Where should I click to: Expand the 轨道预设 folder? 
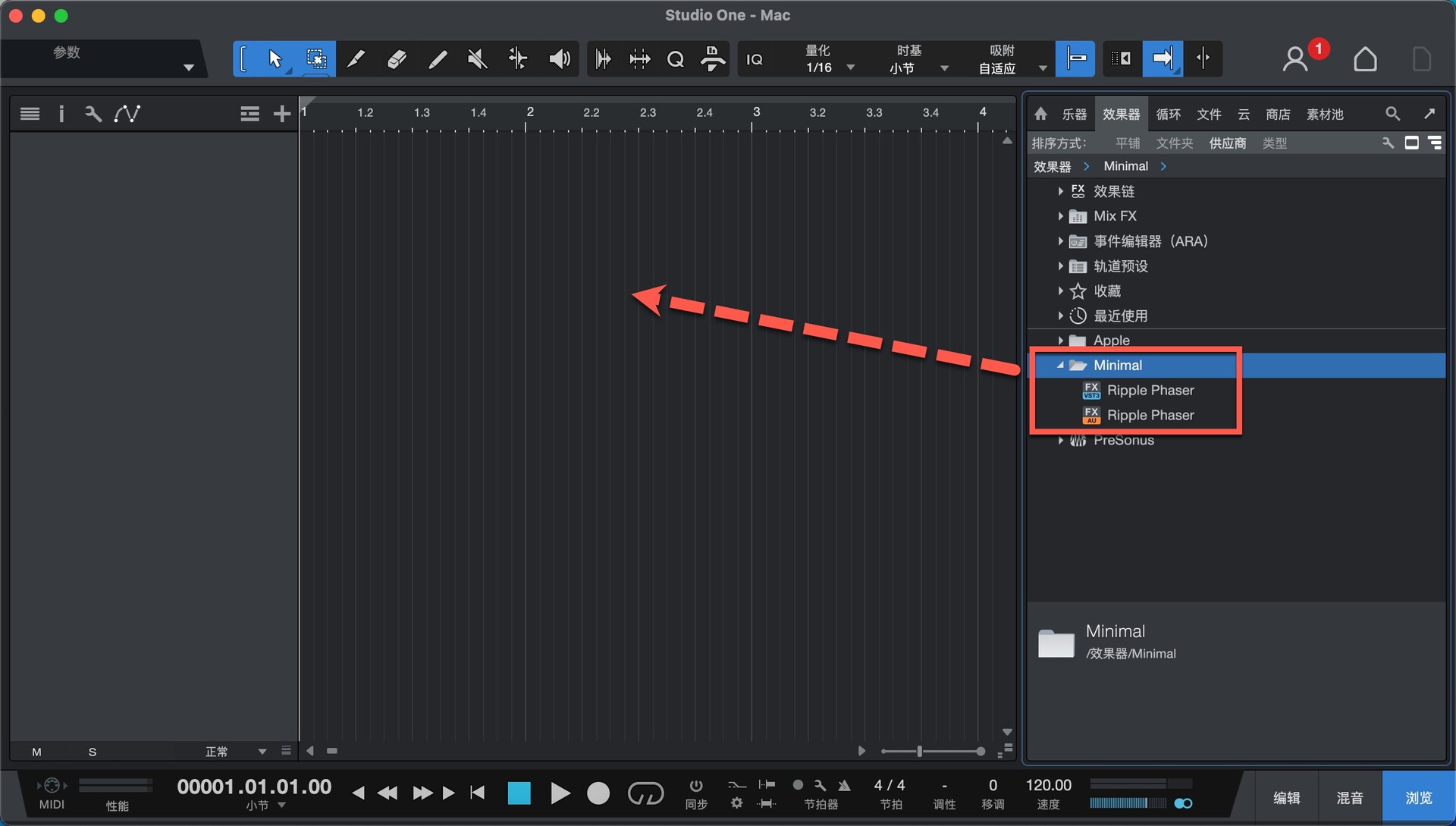pyautogui.click(x=1060, y=266)
